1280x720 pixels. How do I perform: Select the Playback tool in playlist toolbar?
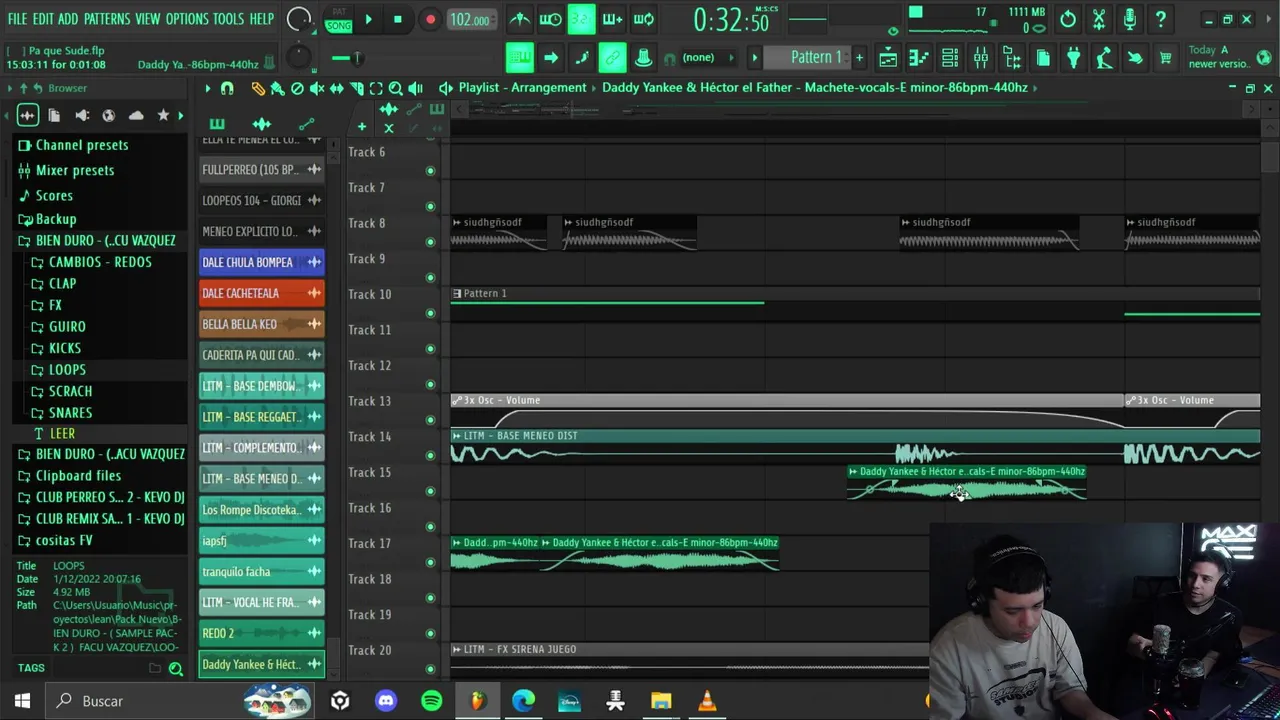[x=416, y=88]
